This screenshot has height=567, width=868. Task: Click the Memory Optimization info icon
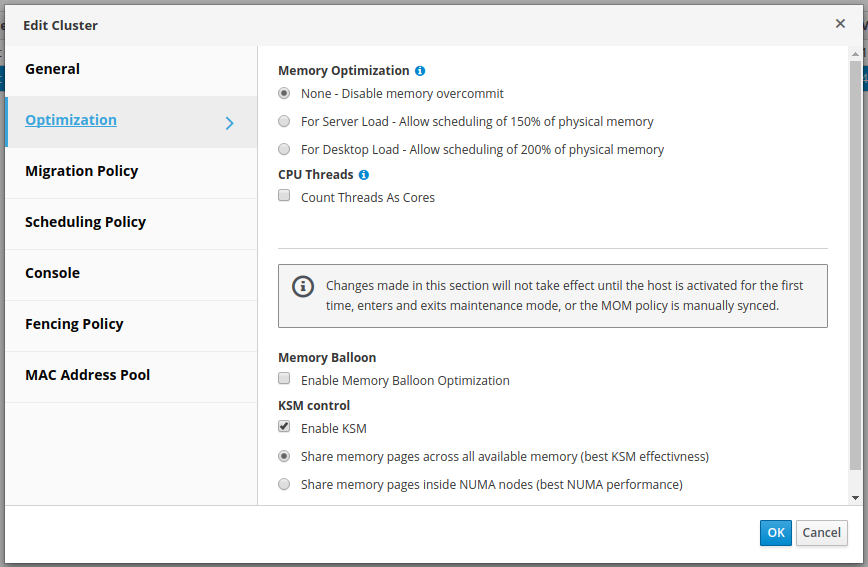coord(420,71)
